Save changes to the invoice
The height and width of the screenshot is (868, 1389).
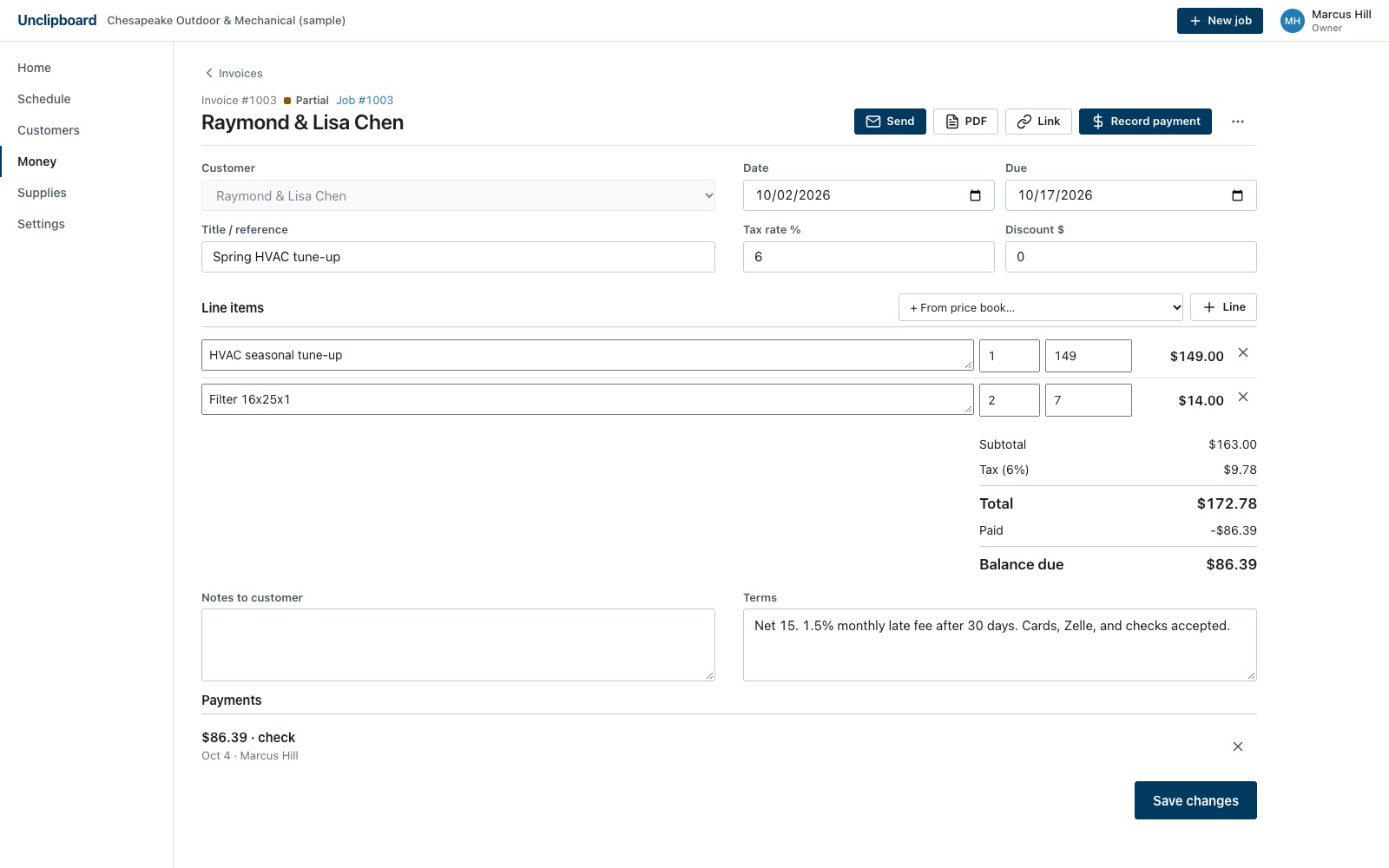pyautogui.click(x=1195, y=800)
